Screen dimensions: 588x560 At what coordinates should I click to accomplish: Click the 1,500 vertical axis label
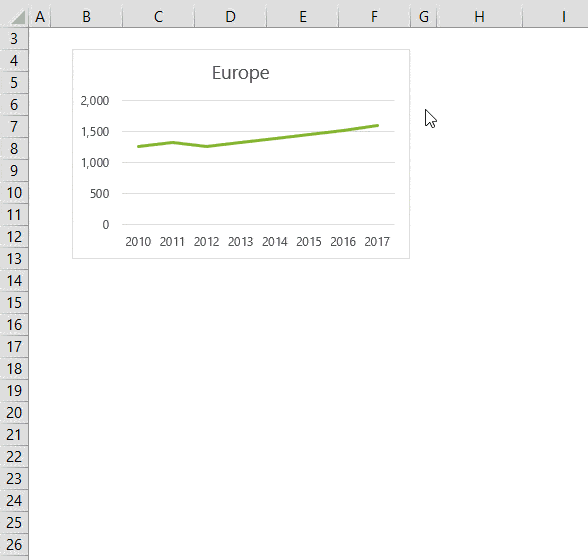pyautogui.click(x=95, y=132)
